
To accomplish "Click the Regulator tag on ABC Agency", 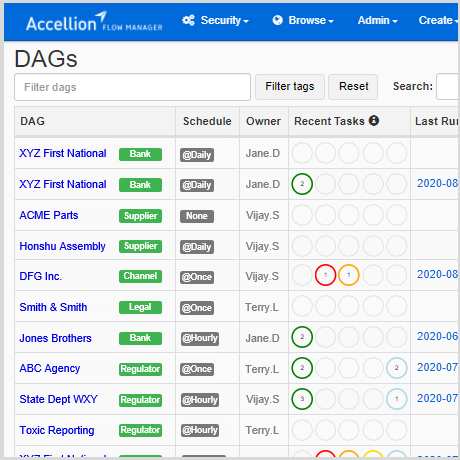I will (140, 369).
